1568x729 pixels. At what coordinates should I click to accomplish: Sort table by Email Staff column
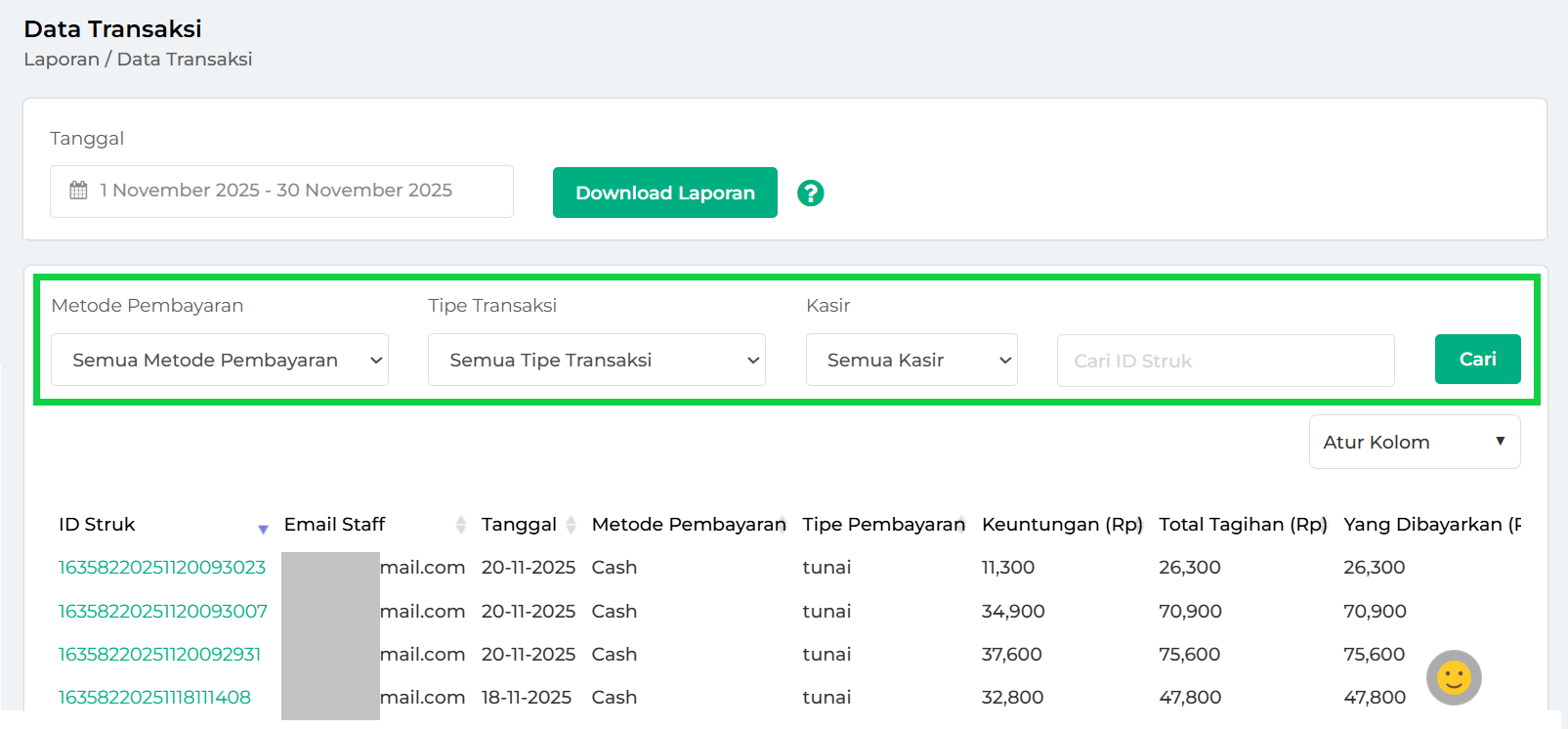[x=460, y=525]
